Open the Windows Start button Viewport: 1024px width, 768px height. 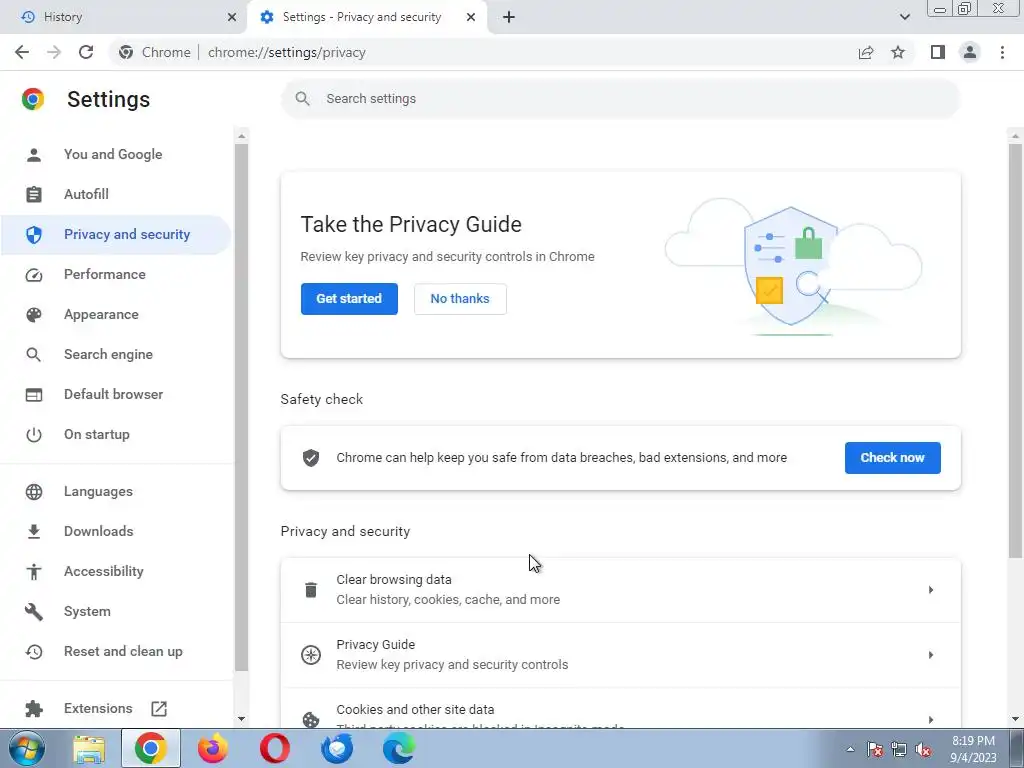tap(27, 748)
